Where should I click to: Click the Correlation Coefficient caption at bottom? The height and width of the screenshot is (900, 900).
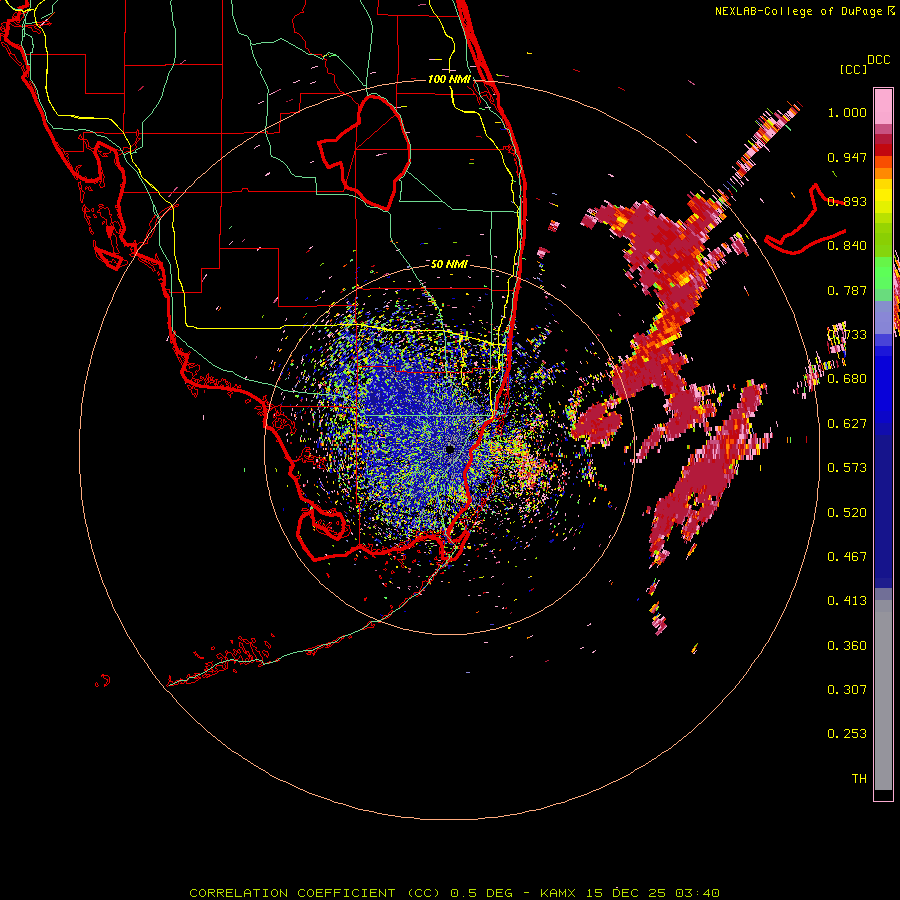click(x=455, y=893)
